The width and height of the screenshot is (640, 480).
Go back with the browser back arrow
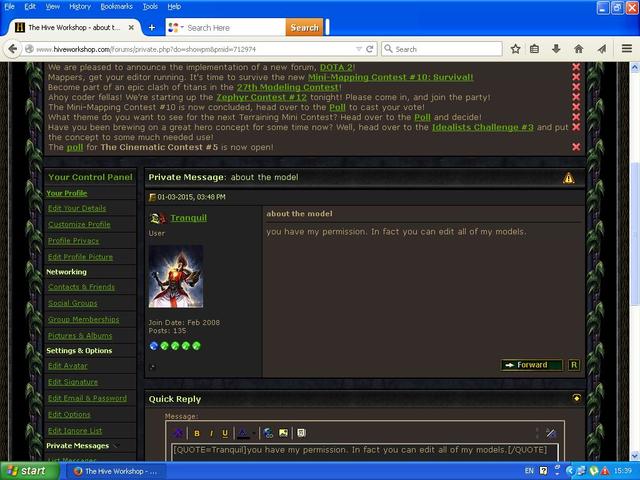(x=13, y=49)
